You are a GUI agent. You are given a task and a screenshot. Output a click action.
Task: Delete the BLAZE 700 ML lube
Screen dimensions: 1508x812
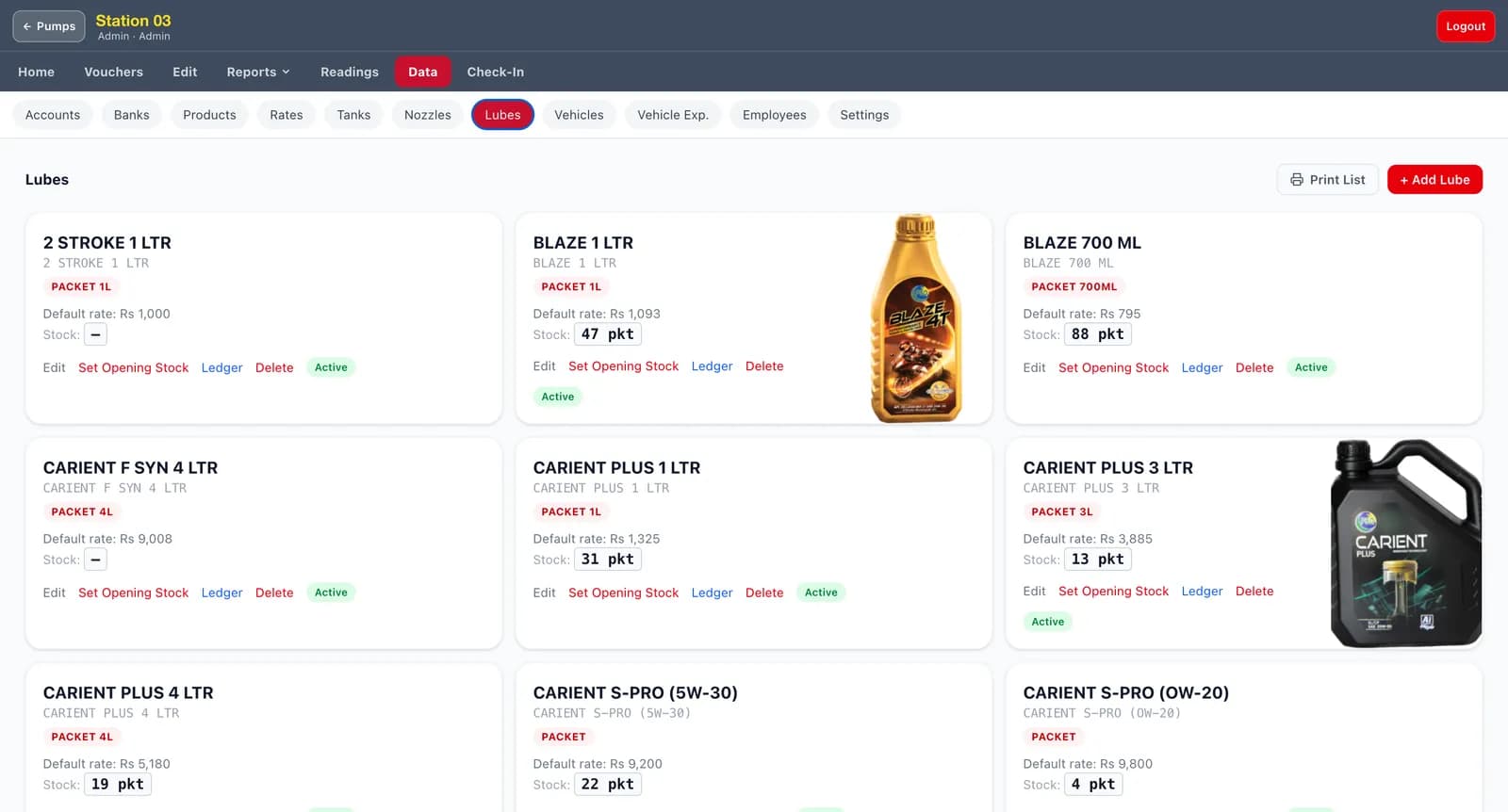click(x=1254, y=367)
